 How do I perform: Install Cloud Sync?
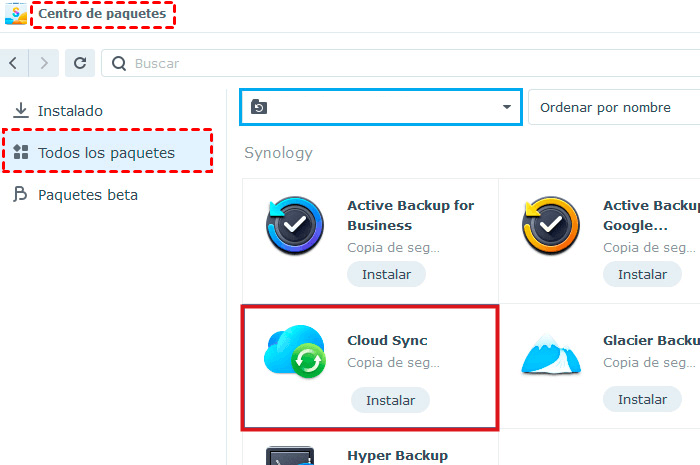click(390, 400)
